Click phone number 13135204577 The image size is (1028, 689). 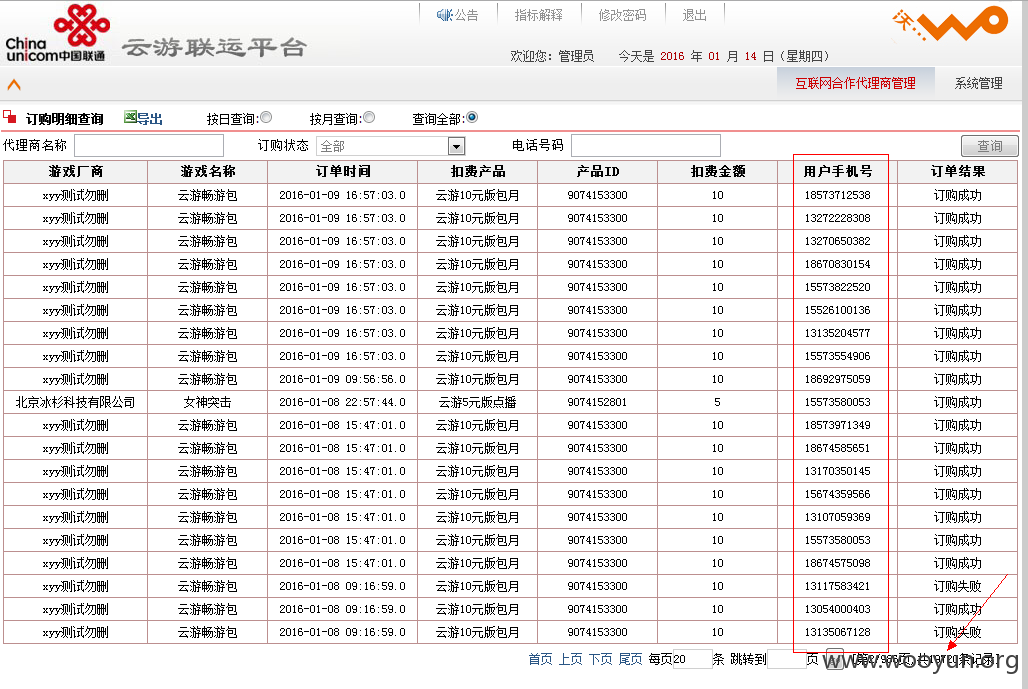[x=838, y=333]
